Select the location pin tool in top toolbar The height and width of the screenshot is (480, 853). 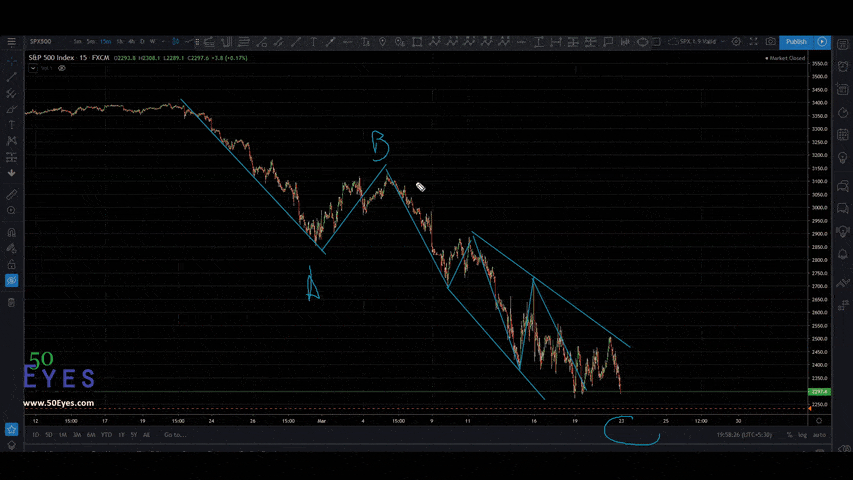click(x=383, y=42)
